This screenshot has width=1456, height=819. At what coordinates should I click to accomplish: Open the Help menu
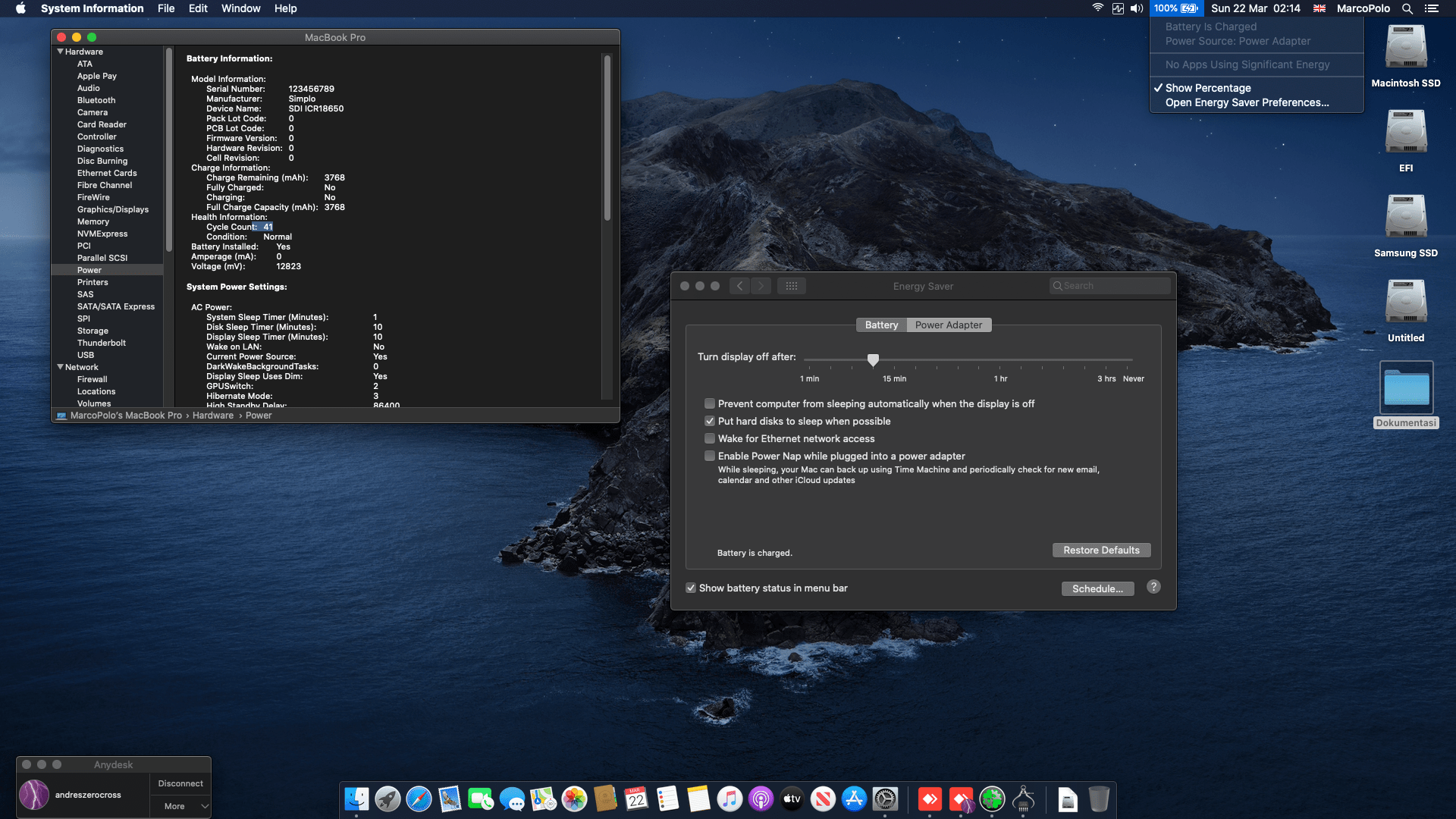coord(286,8)
